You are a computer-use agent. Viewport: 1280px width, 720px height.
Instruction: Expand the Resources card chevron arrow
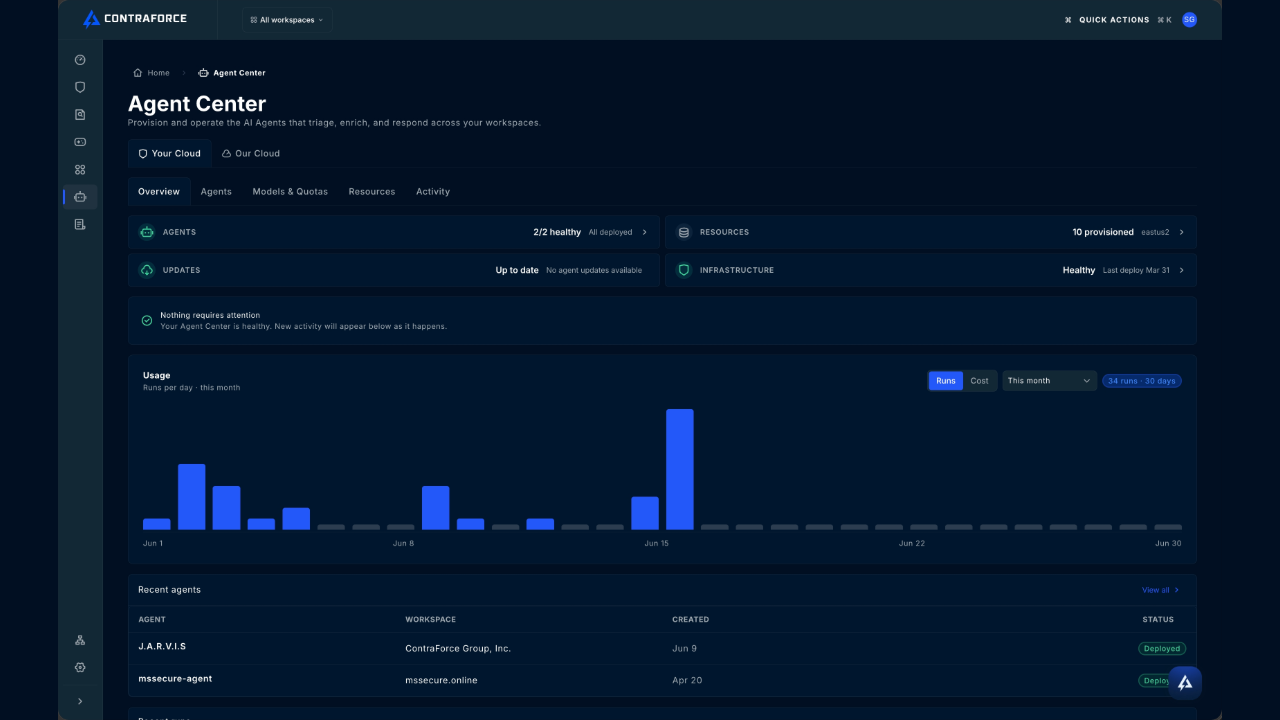coord(1181,232)
